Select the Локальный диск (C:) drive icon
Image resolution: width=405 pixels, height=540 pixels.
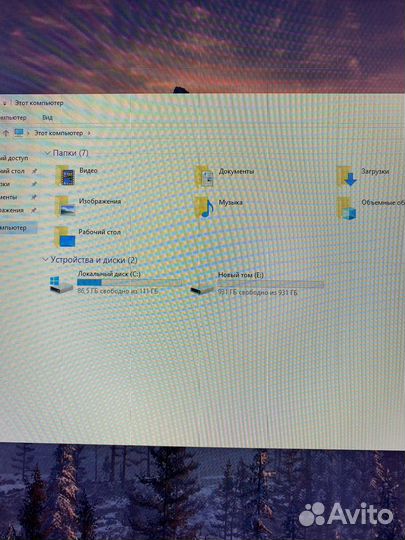[61, 284]
